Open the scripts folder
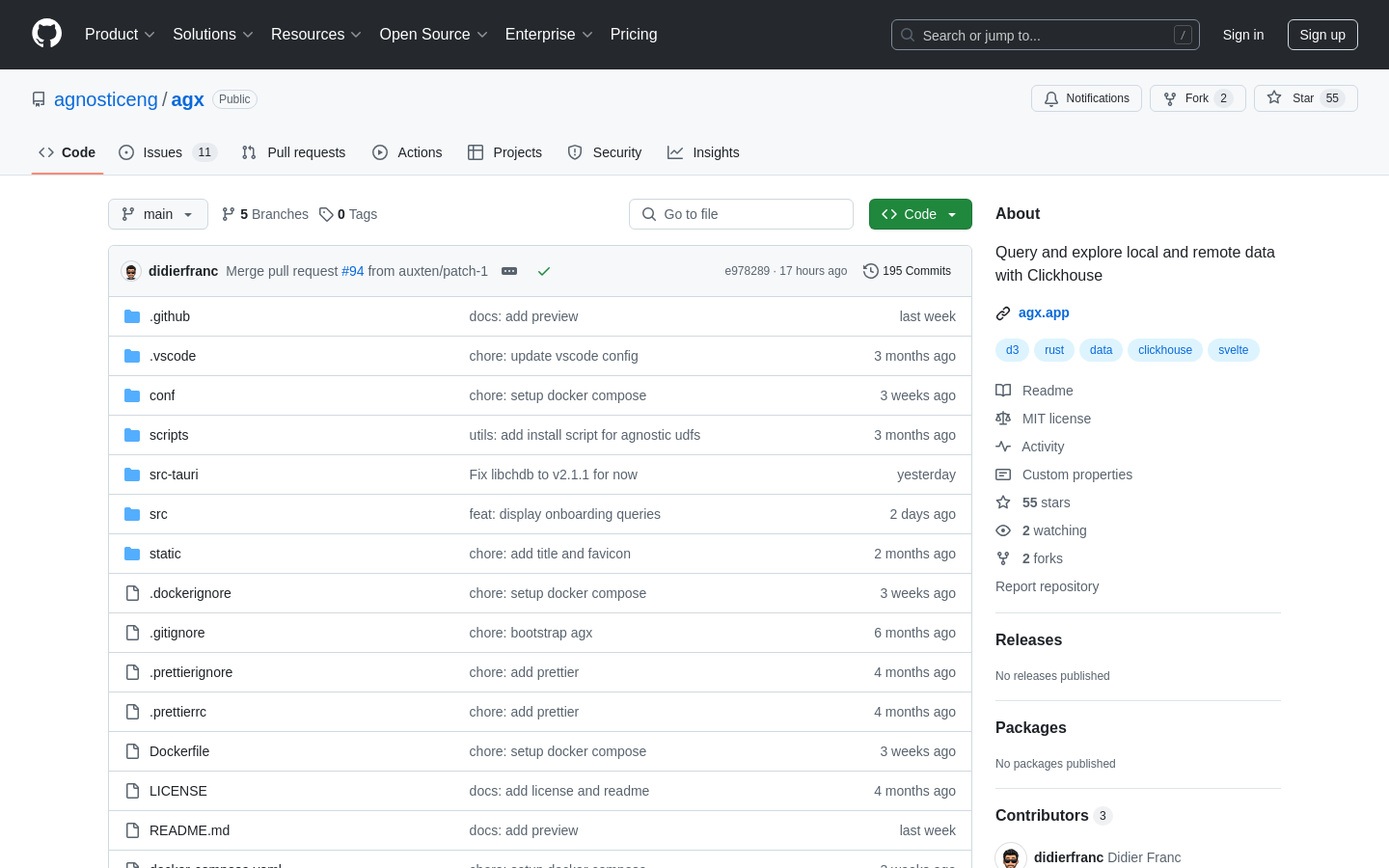The height and width of the screenshot is (868, 1389). coord(169,435)
